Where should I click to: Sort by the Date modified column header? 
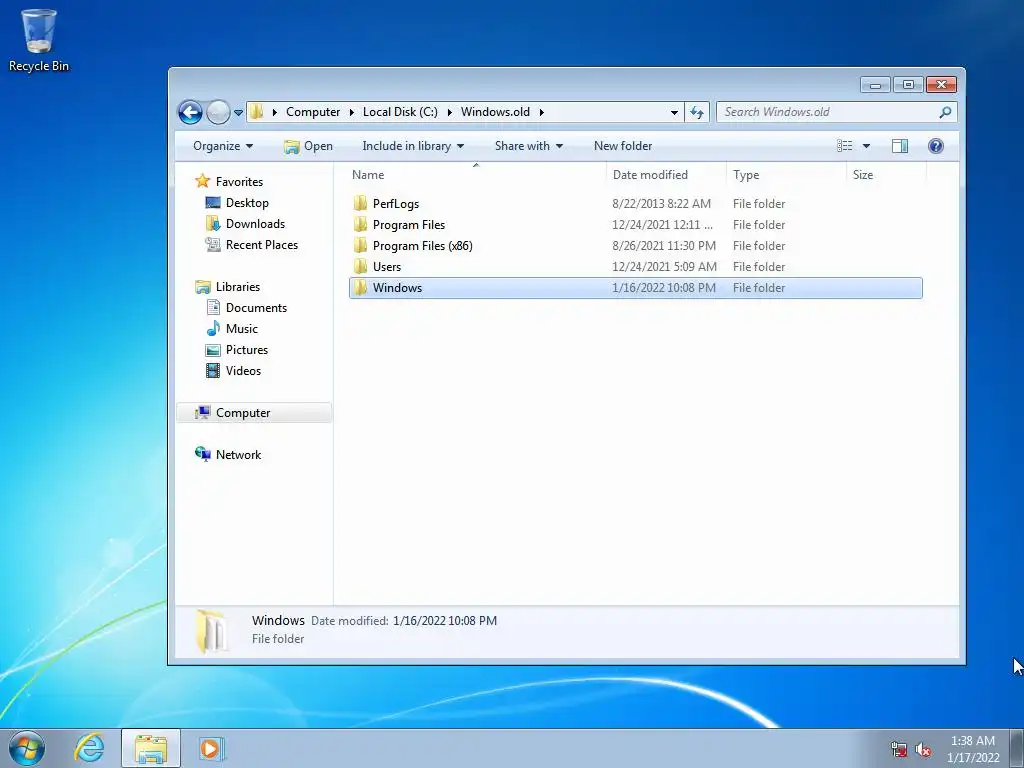point(665,174)
